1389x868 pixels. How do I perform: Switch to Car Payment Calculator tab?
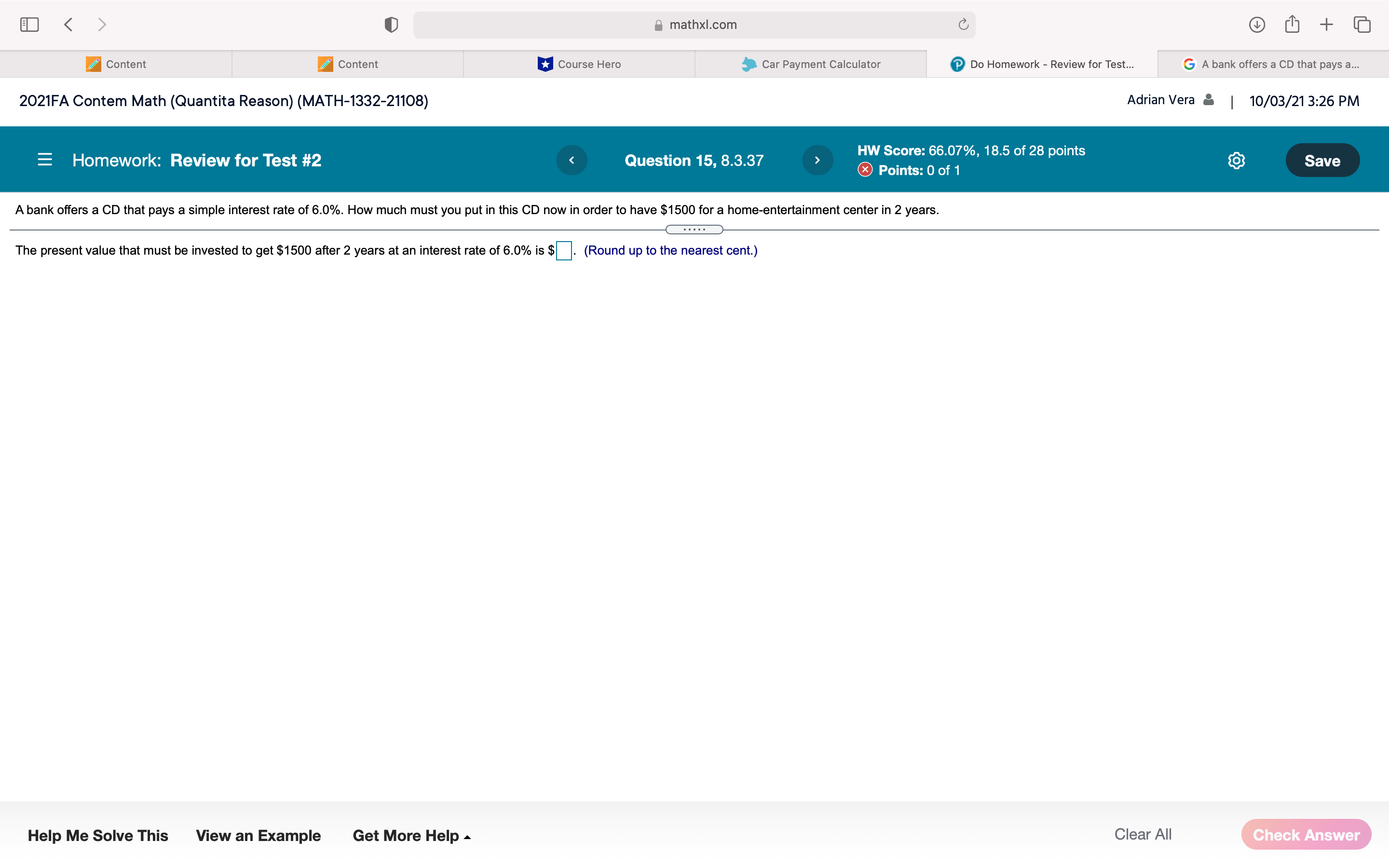pyautogui.click(x=810, y=64)
